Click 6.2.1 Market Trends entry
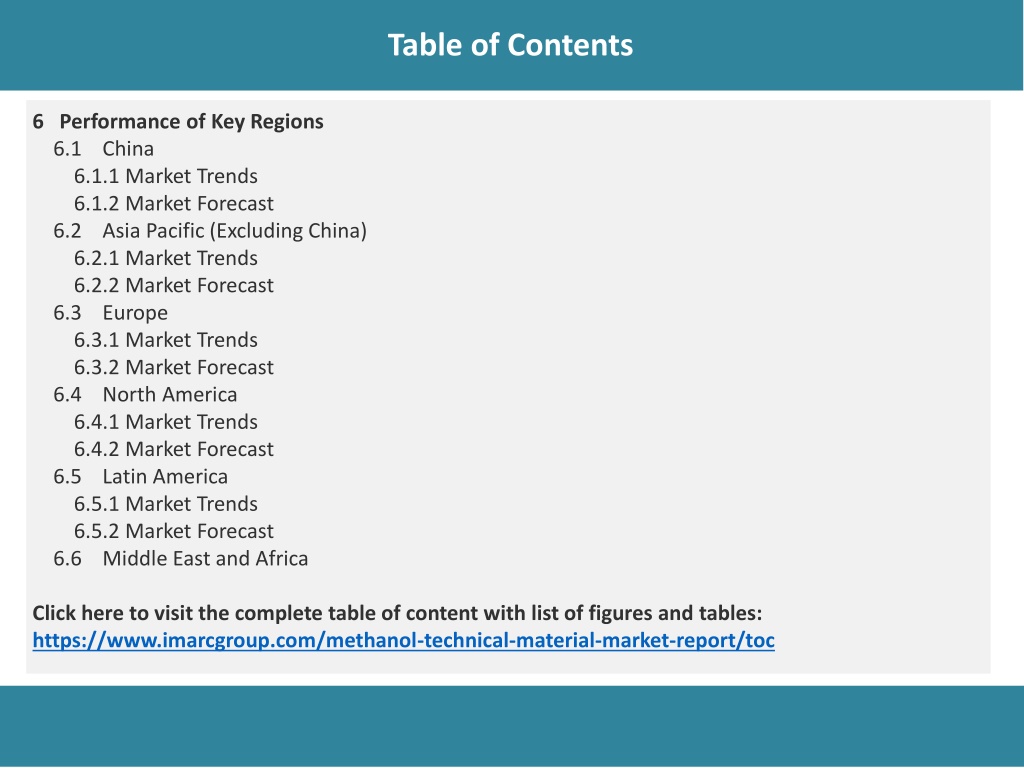This screenshot has height=768, width=1024. 166,258
